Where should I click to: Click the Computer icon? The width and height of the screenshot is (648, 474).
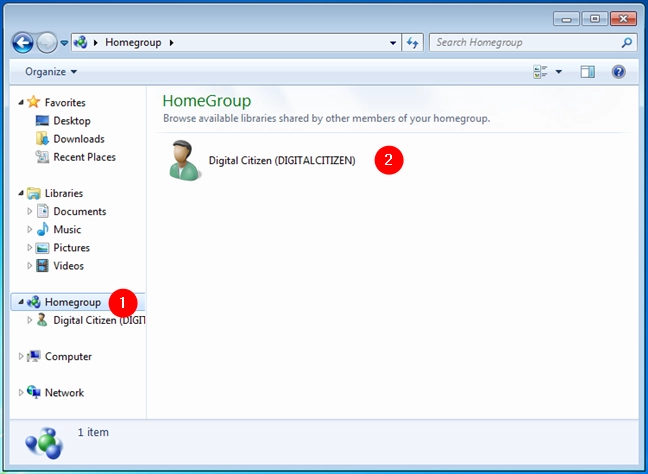coord(34,356)
